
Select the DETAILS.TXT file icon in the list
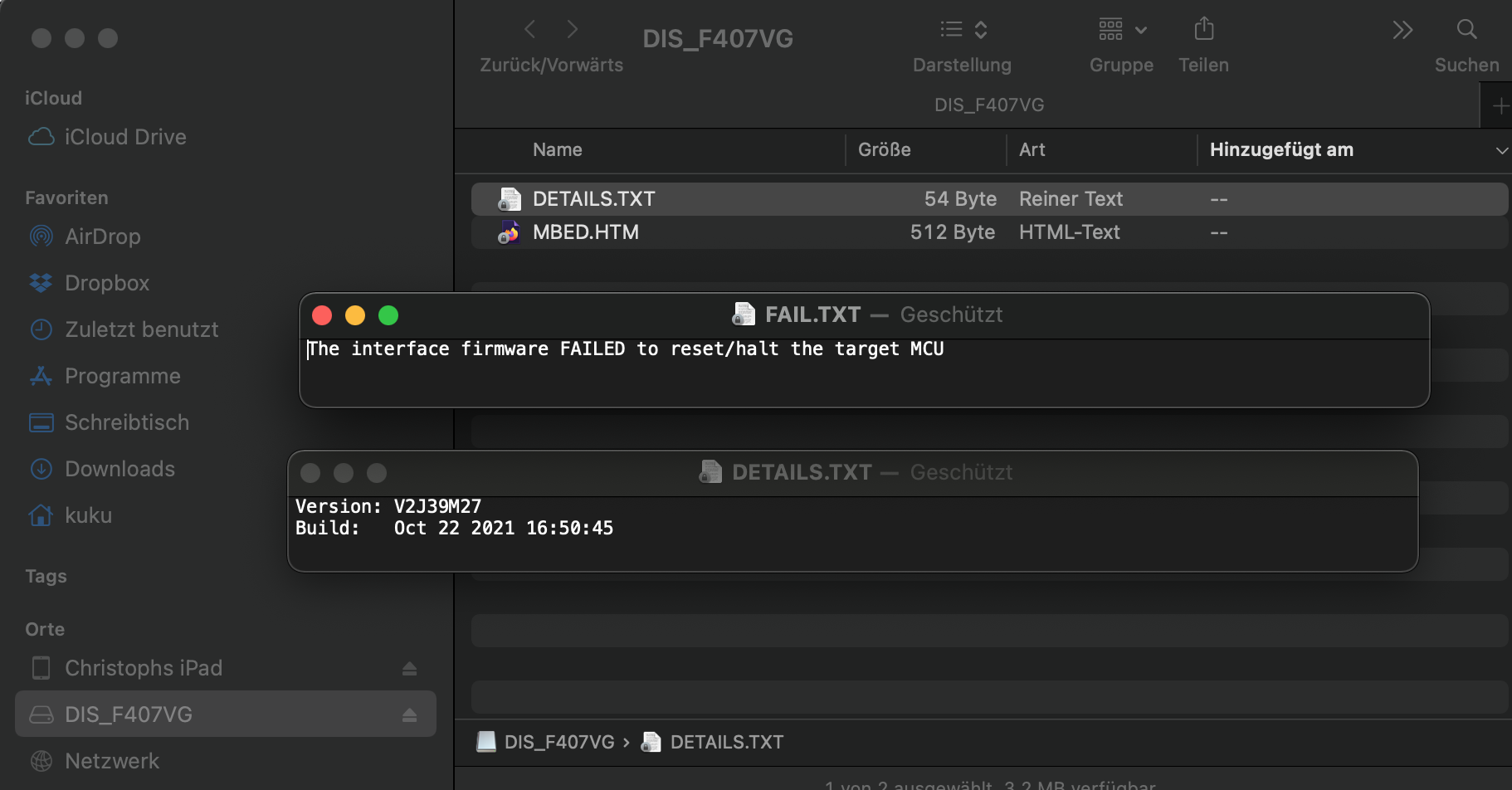(x=510, y=199)
